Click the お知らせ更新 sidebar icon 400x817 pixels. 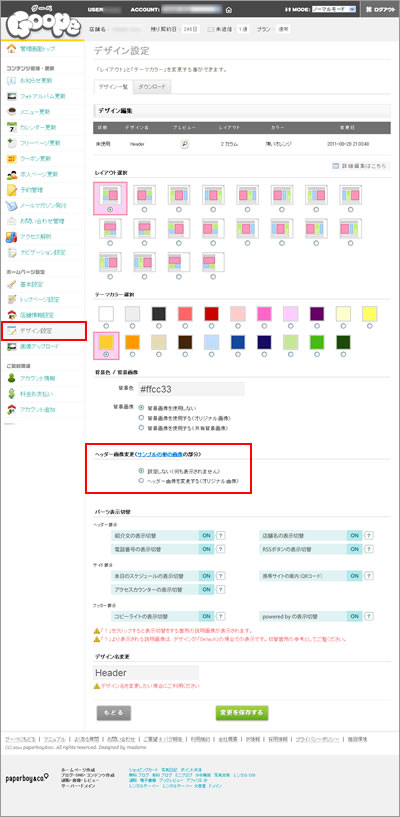pyautogui.click(x=11, y=81)
